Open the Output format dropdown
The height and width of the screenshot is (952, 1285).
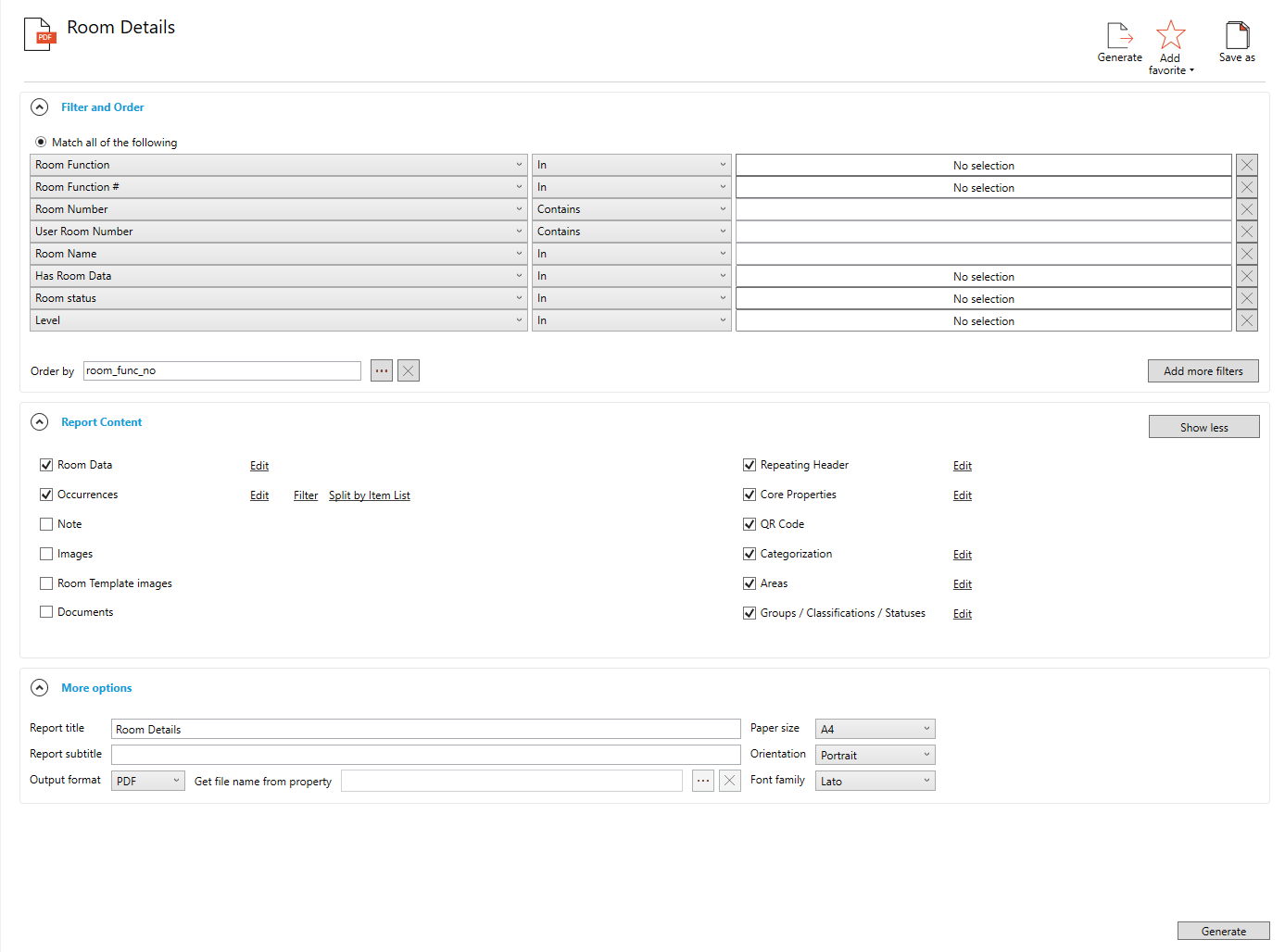(x=148, y=781)
